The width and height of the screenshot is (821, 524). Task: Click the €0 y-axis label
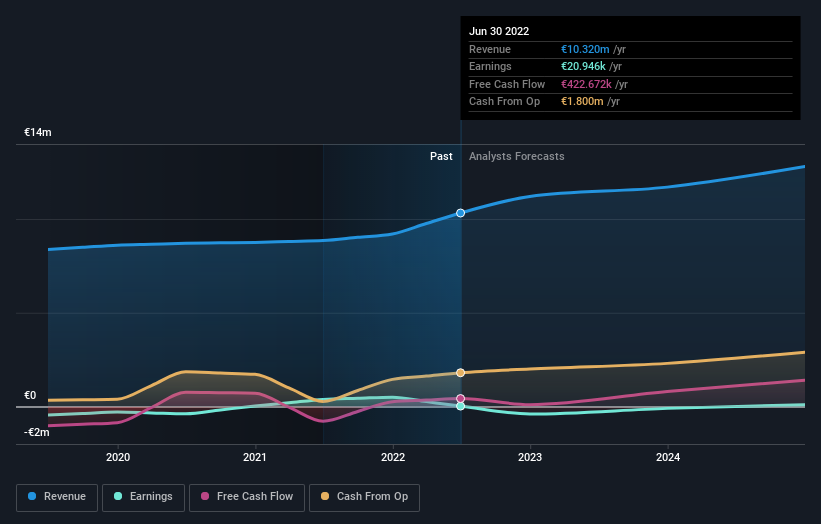(30, 395)
